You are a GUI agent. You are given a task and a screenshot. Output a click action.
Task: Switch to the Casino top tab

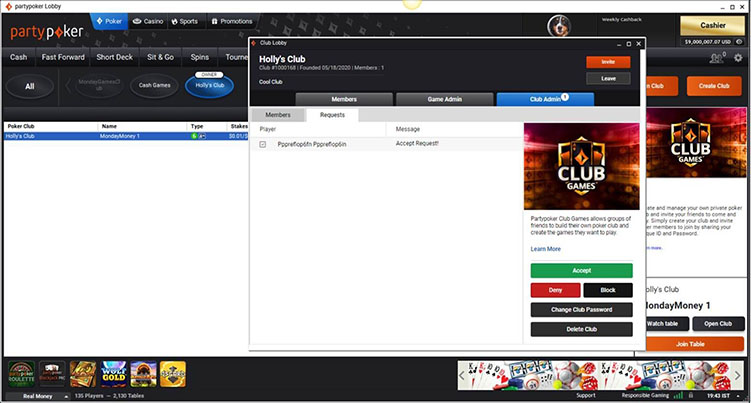click(x=148, y=21)
